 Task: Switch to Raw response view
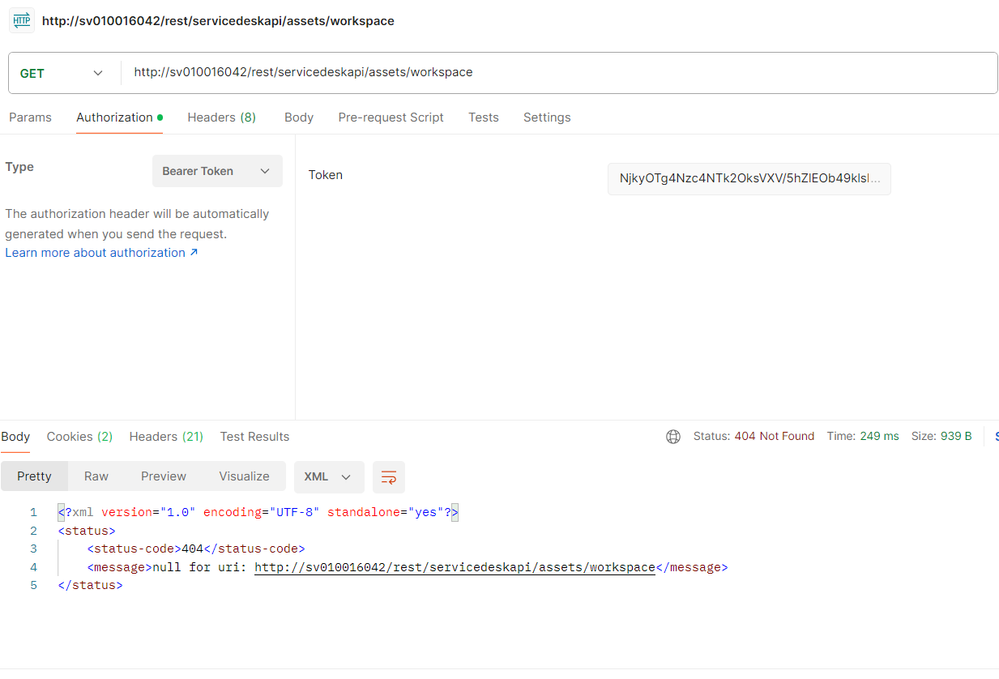[96, 476]
